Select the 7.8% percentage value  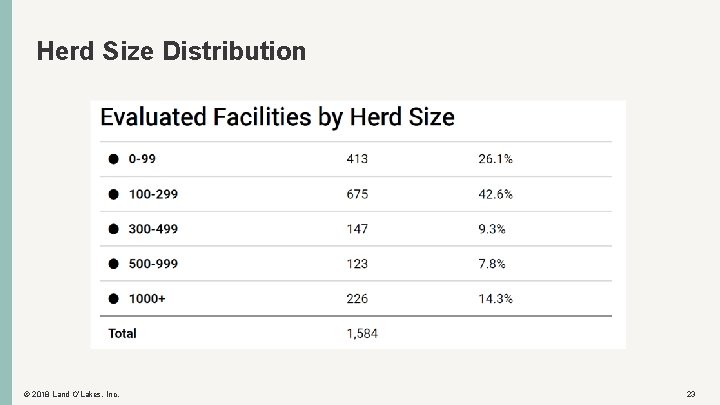tap(492, 264)
